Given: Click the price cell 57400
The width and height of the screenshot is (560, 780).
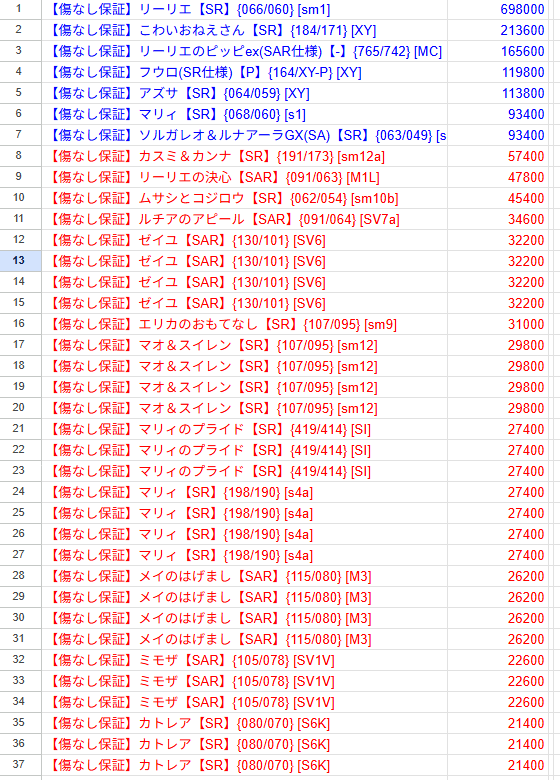Looking at the screenshot, I should 497,156.
